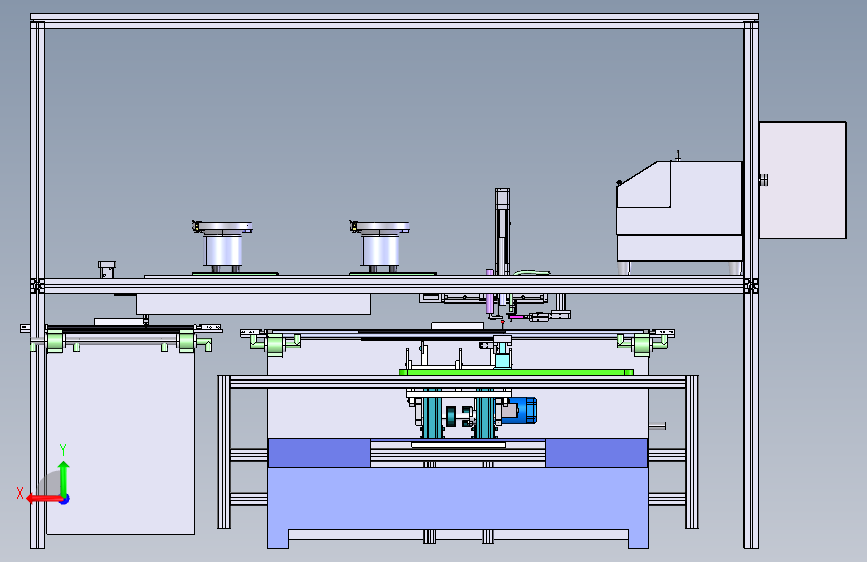Click the green Y axis arrow of the triad
Image resolution: width=867 pixels, height=562 pixels.
tap(64, 478)
